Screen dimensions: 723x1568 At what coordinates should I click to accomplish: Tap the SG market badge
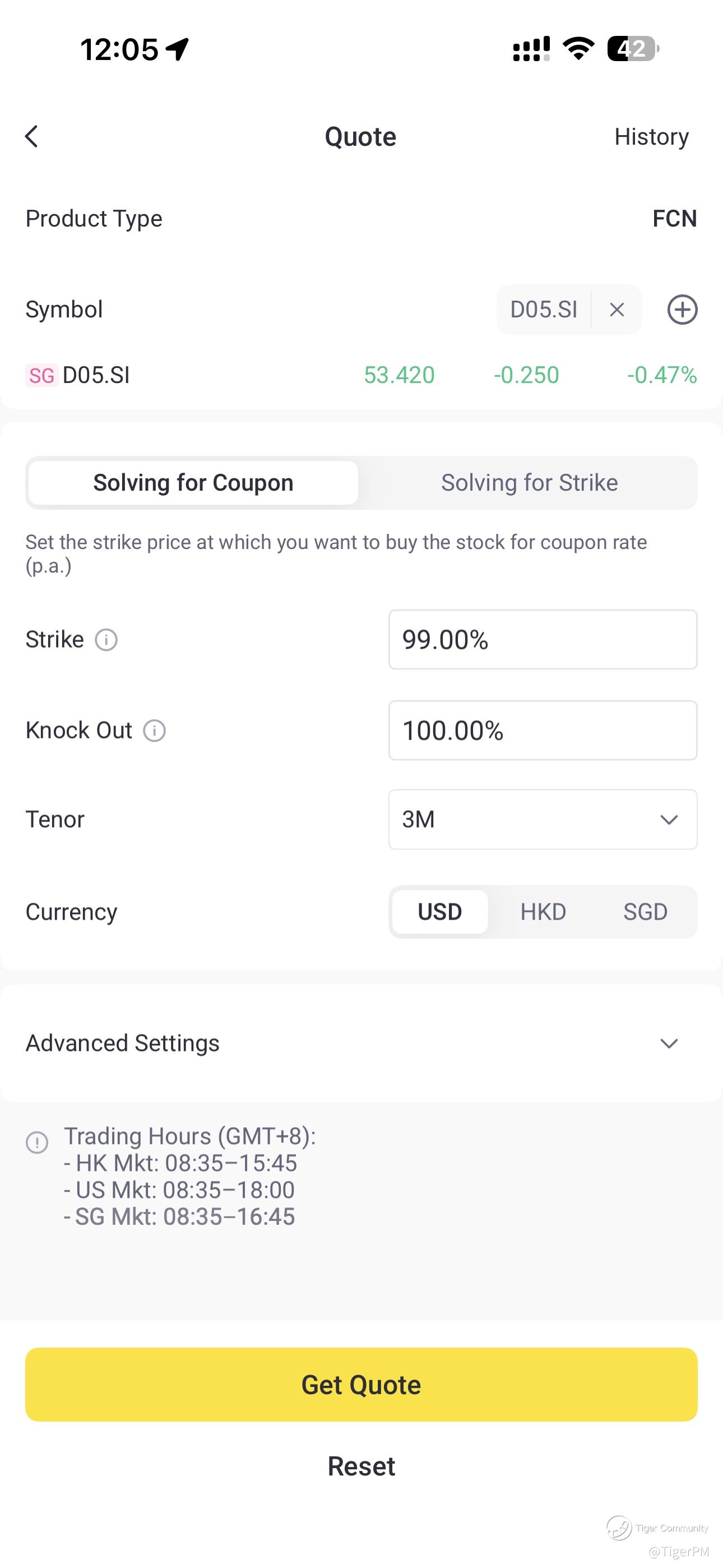41,376
